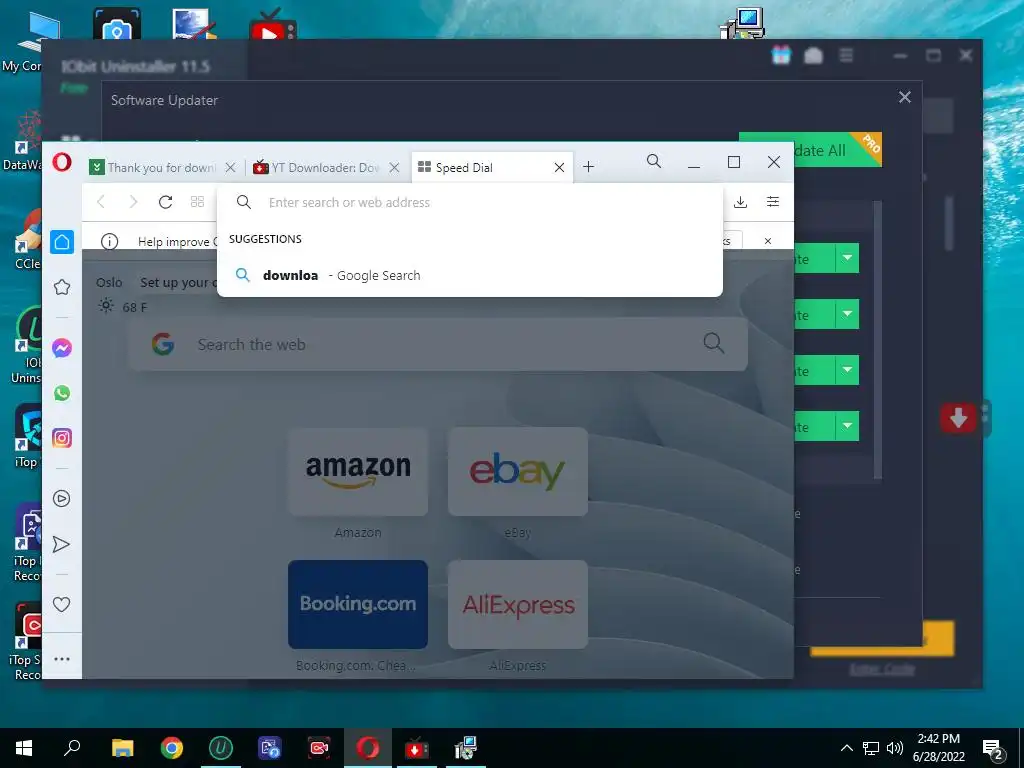The image size is (1024, 768).
Task: Select 'downloa' Google Search suggestion
Action: [x=470, y=276]
